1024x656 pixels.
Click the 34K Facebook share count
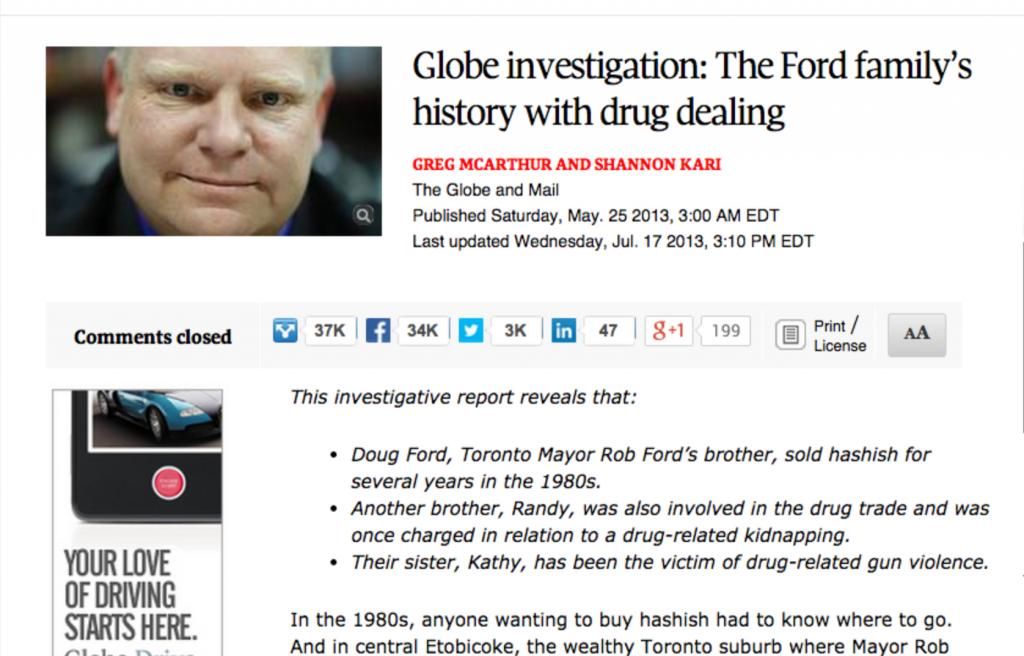pos(422,331)
